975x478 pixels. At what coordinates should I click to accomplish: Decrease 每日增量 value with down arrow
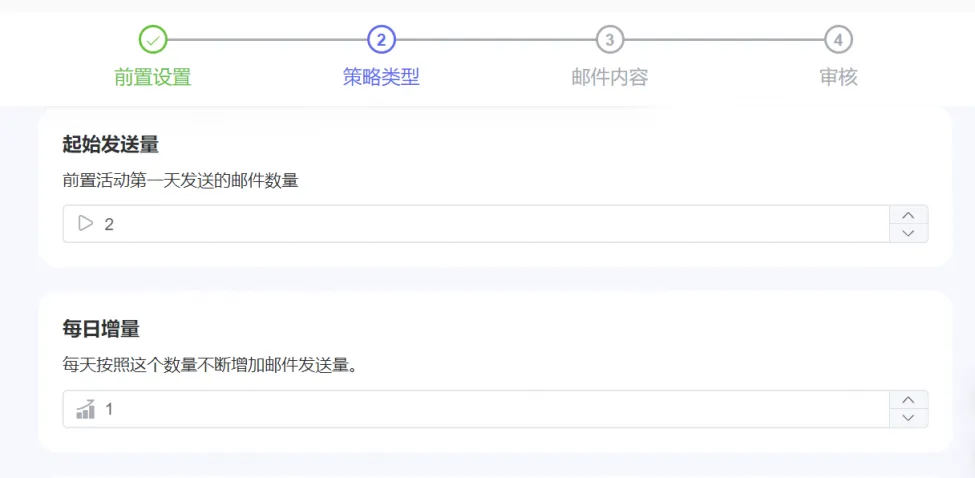[x=908, y=418]
